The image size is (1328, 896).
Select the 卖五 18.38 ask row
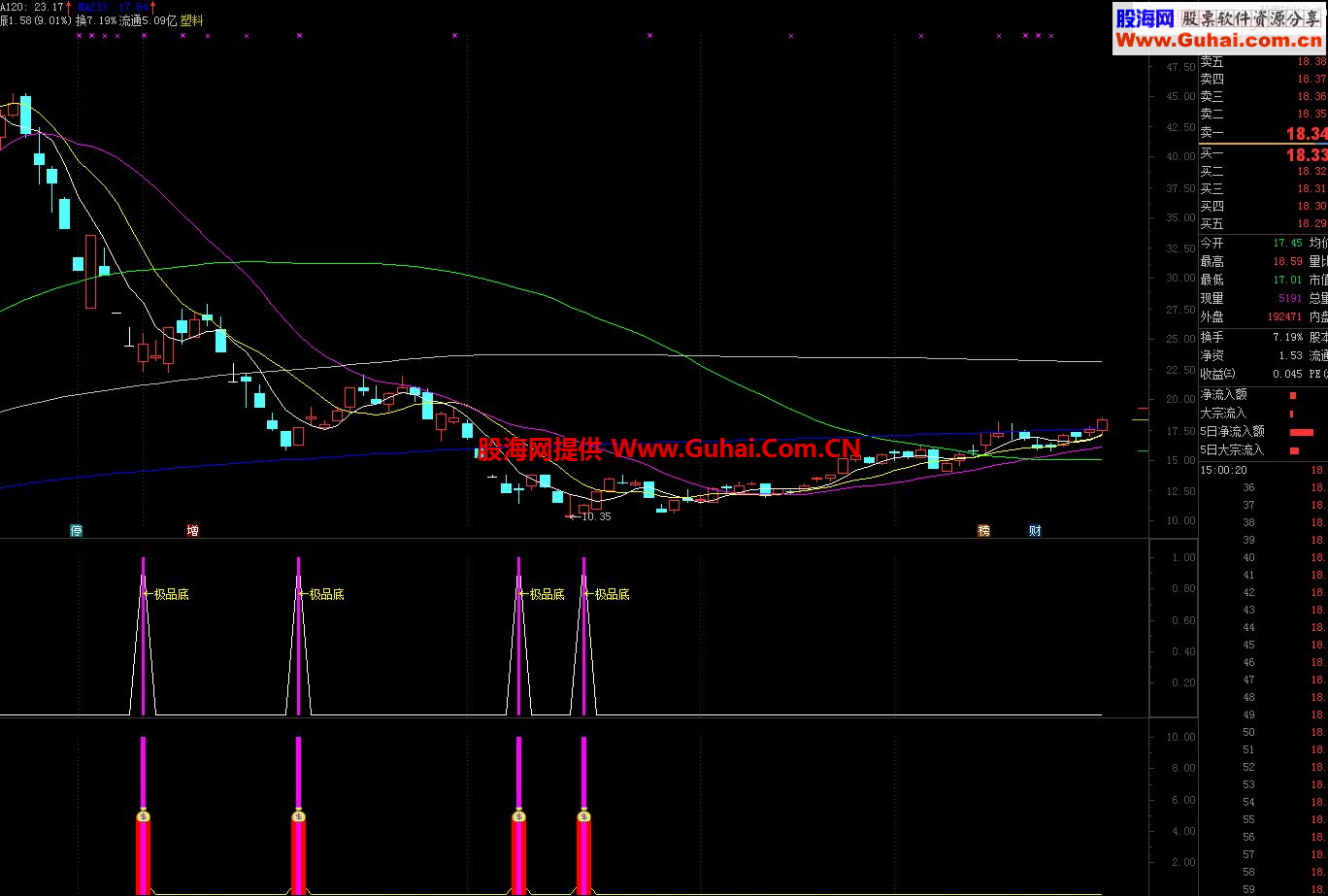tap(1263, 61)
